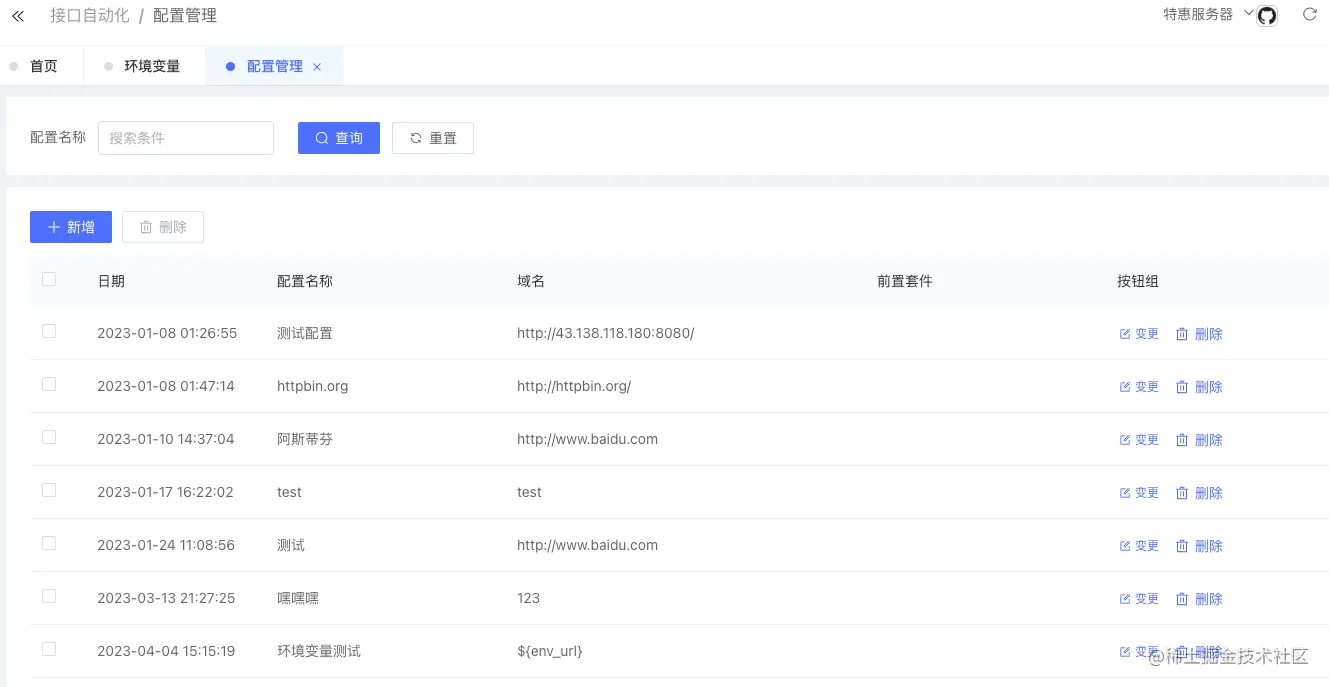Click the 新增 add button
This screenshot has height=687, width=1329.
pos(71,227)
